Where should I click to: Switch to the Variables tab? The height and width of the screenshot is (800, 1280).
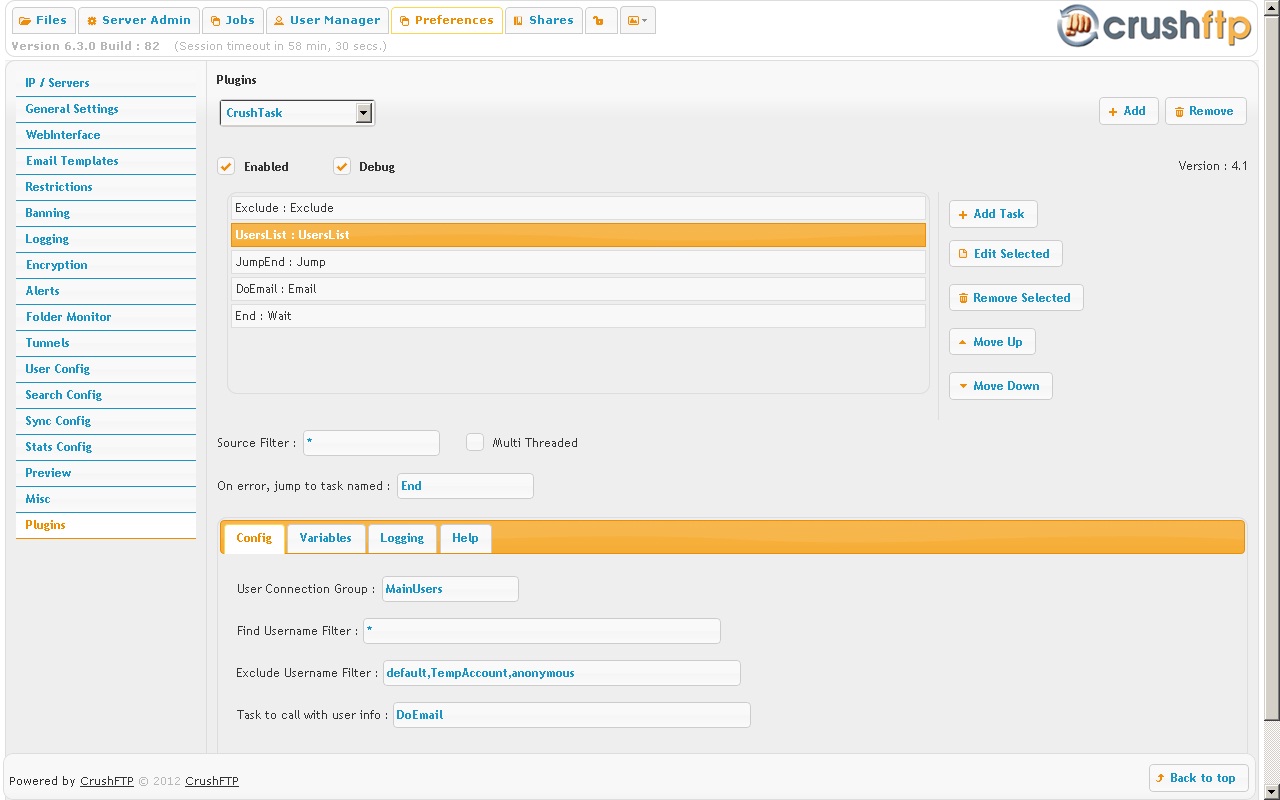326,538
